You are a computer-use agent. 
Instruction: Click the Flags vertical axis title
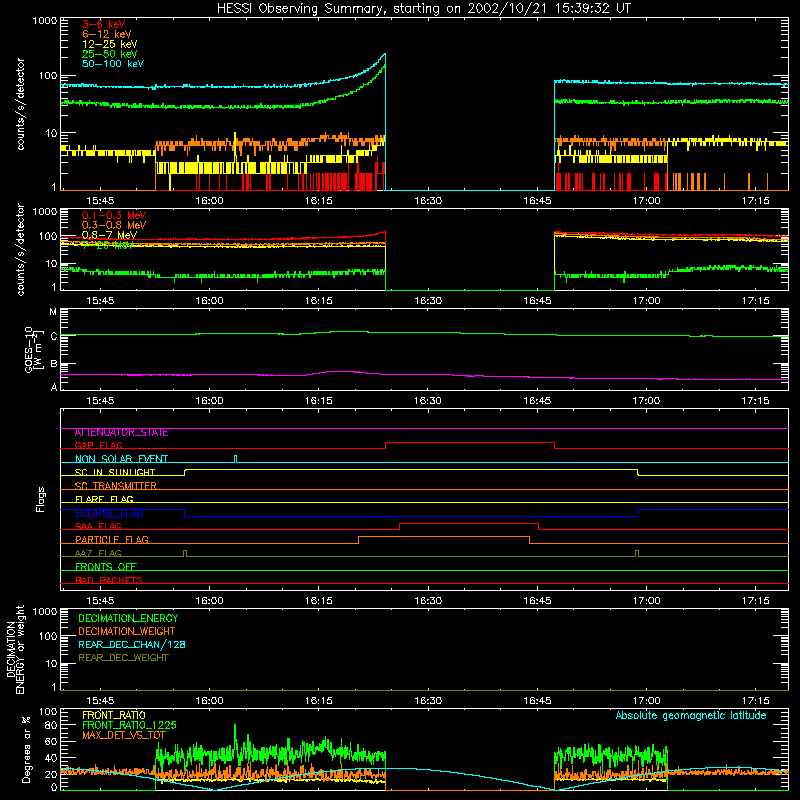pyautogui.click(x=40, y=499)
